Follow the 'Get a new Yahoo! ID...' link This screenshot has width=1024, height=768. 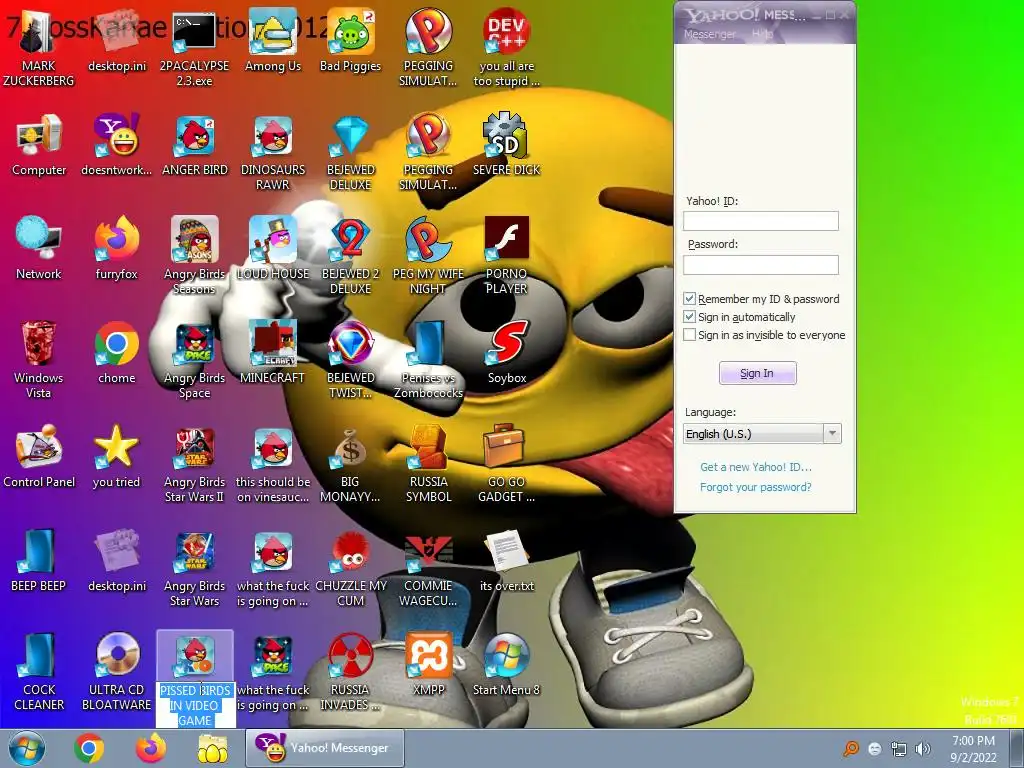coord(756,467)
